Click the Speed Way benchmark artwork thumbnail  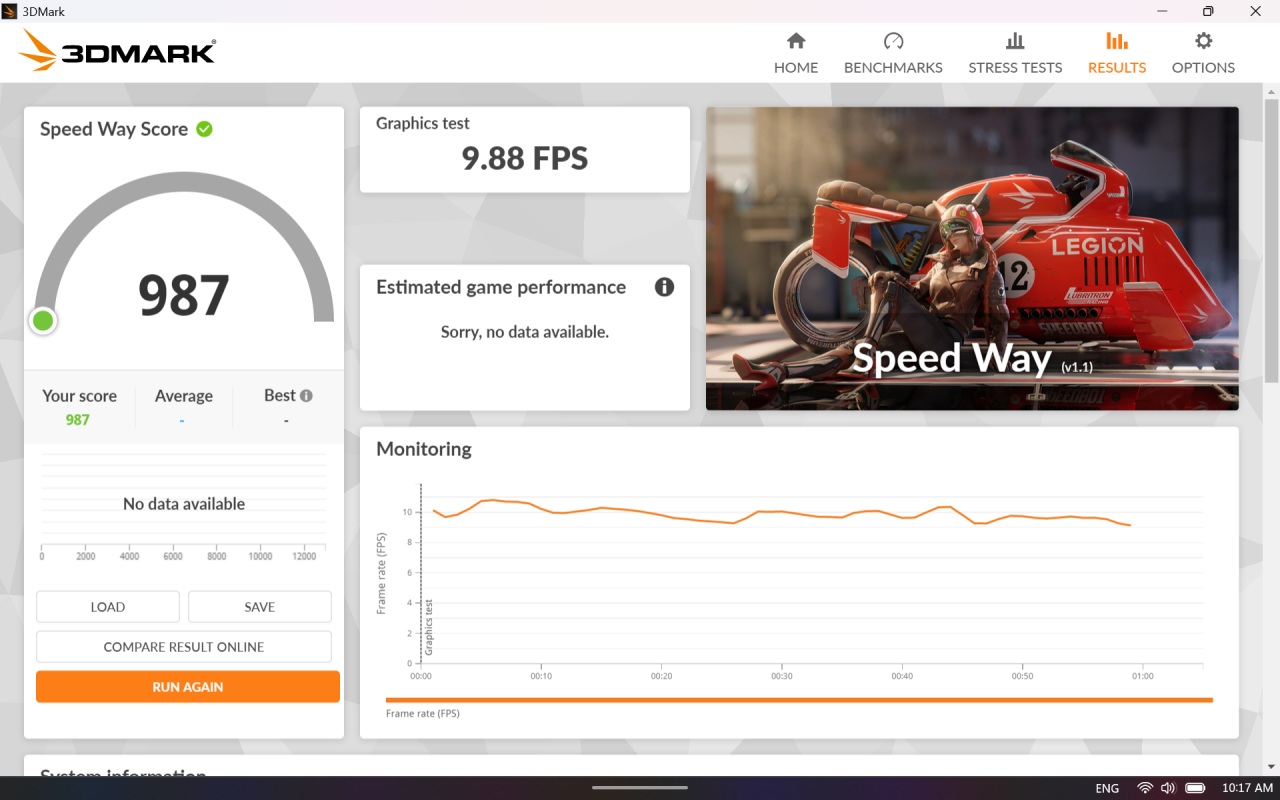click(x=972, y=259)
